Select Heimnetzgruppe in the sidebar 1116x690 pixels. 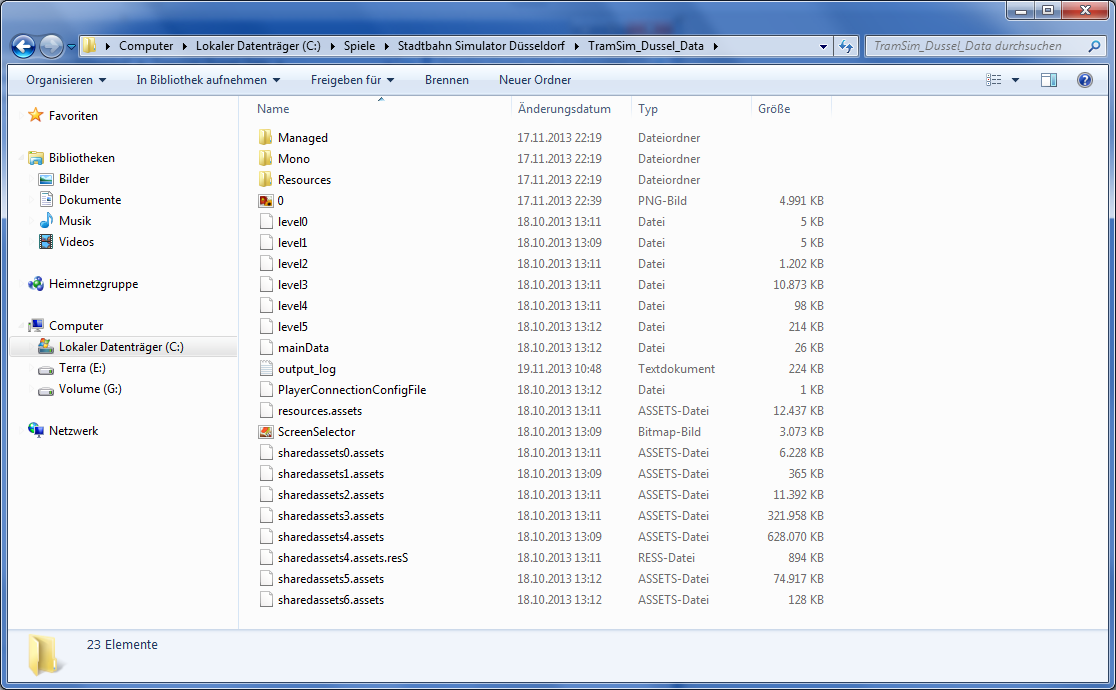tap(93, 283)
